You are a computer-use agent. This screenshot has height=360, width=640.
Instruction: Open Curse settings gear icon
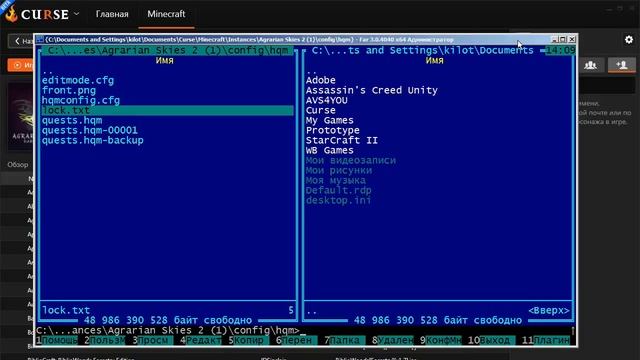[629, 40]
